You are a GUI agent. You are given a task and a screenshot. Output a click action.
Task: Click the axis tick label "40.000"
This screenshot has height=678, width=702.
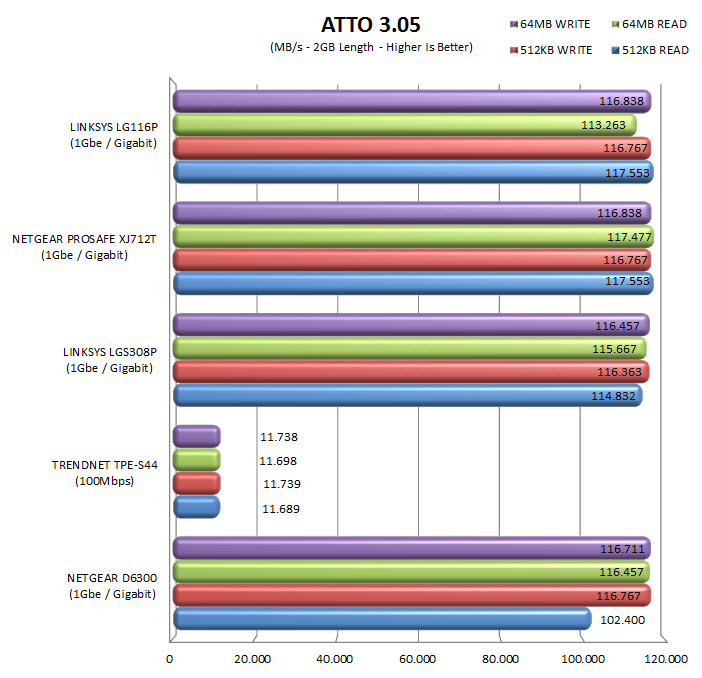pos(334,659)
